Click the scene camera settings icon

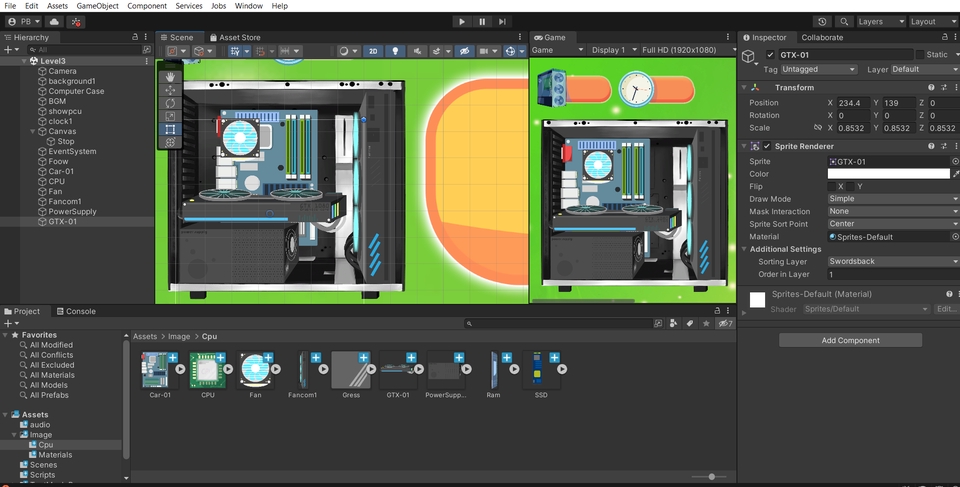[x=487, y=51]
